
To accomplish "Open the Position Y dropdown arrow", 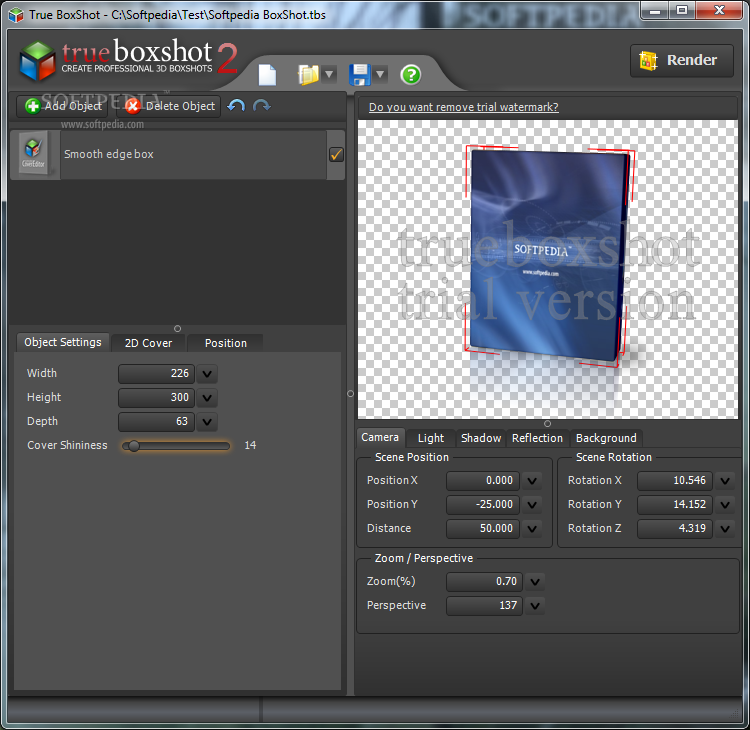I will pos(532,505).
